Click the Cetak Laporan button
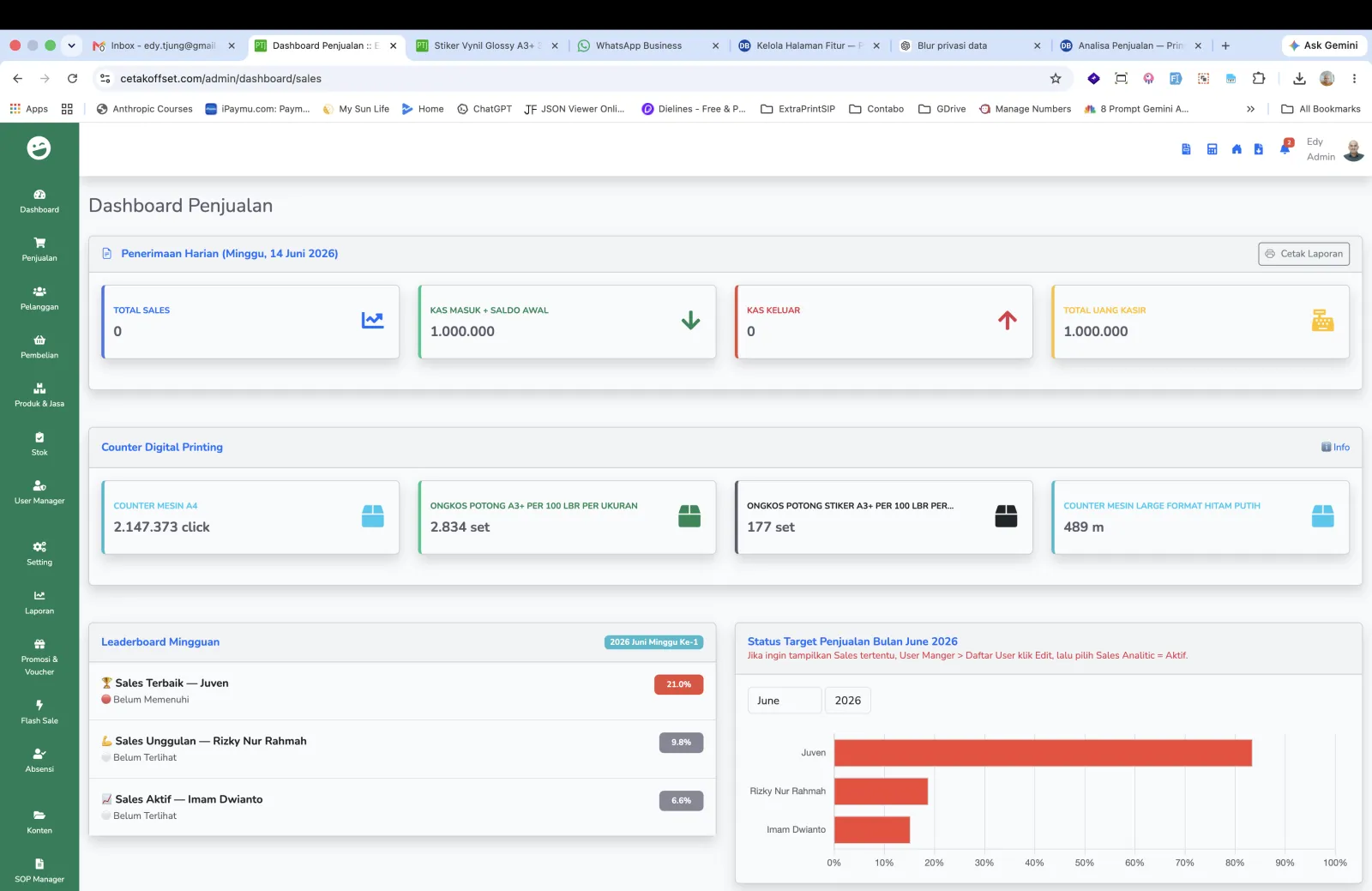Viewport: 1372px width, 891px height. tap(1303, 254)
